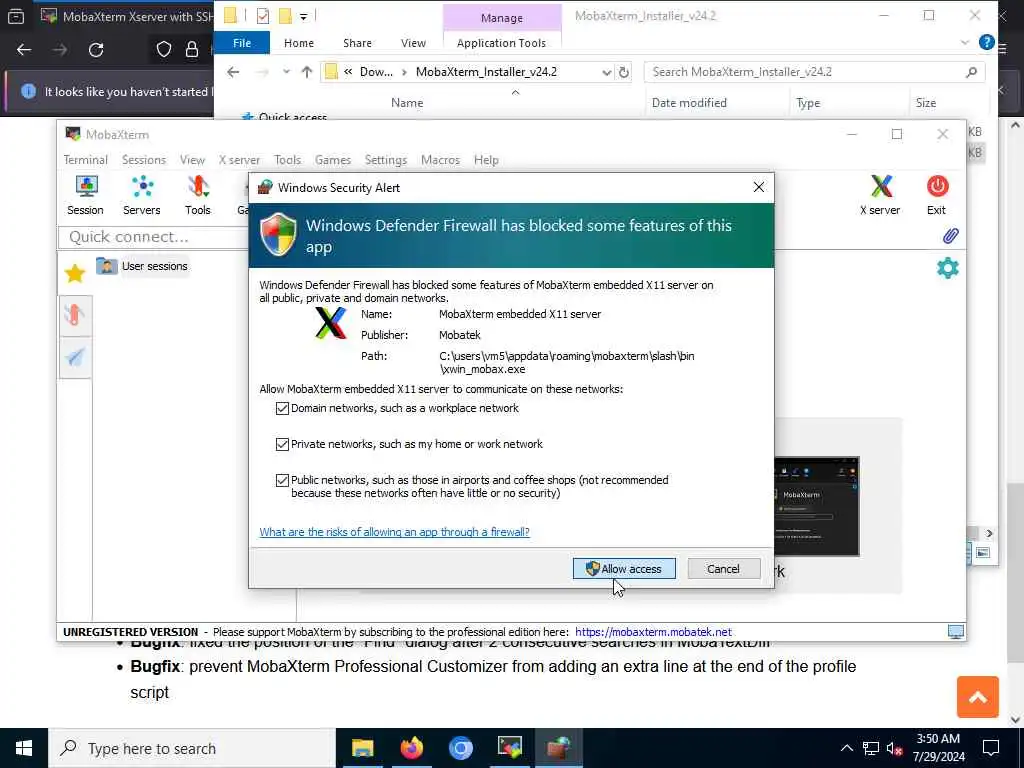This screenshot has height=768, width=1024.
Task: Open the Servers tool in MobaXterm toolbar
Action: pyautogui.click(x=142, y=195)
